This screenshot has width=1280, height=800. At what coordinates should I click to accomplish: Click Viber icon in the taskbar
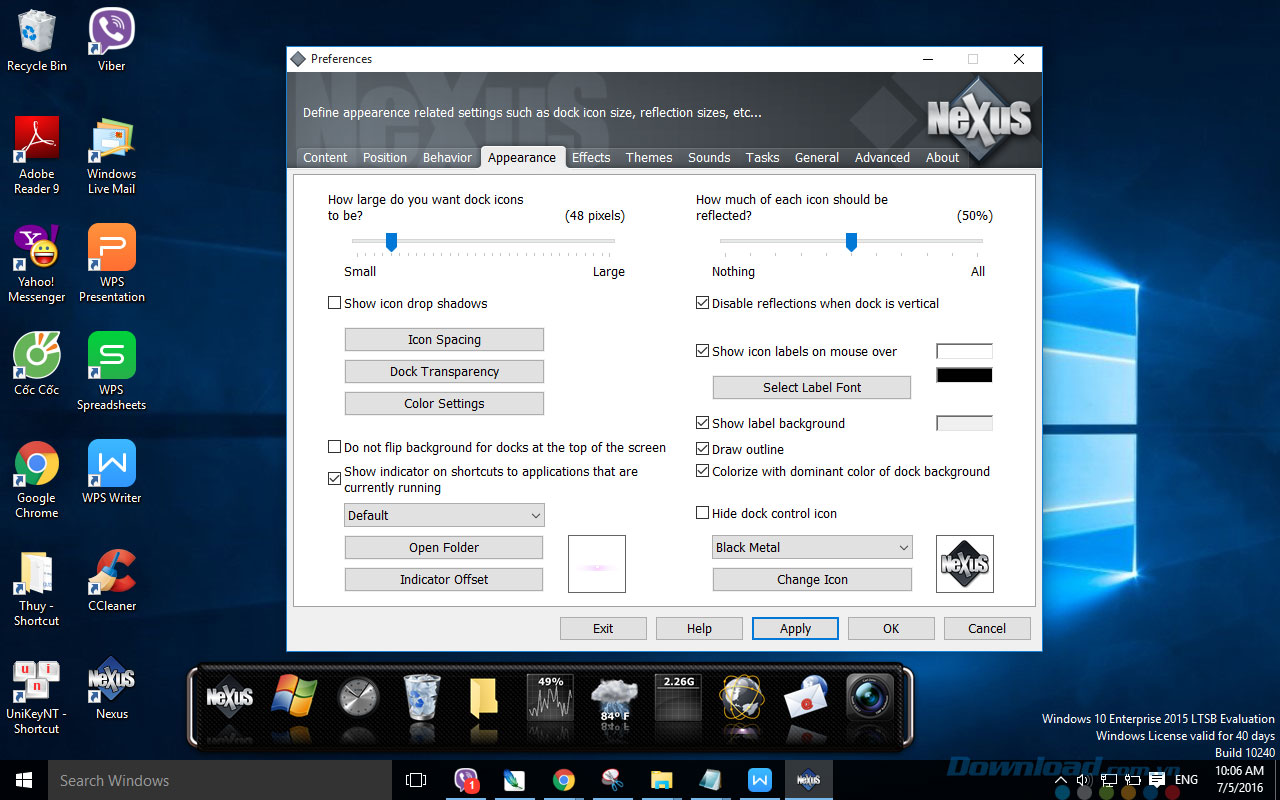coord(466,780)
